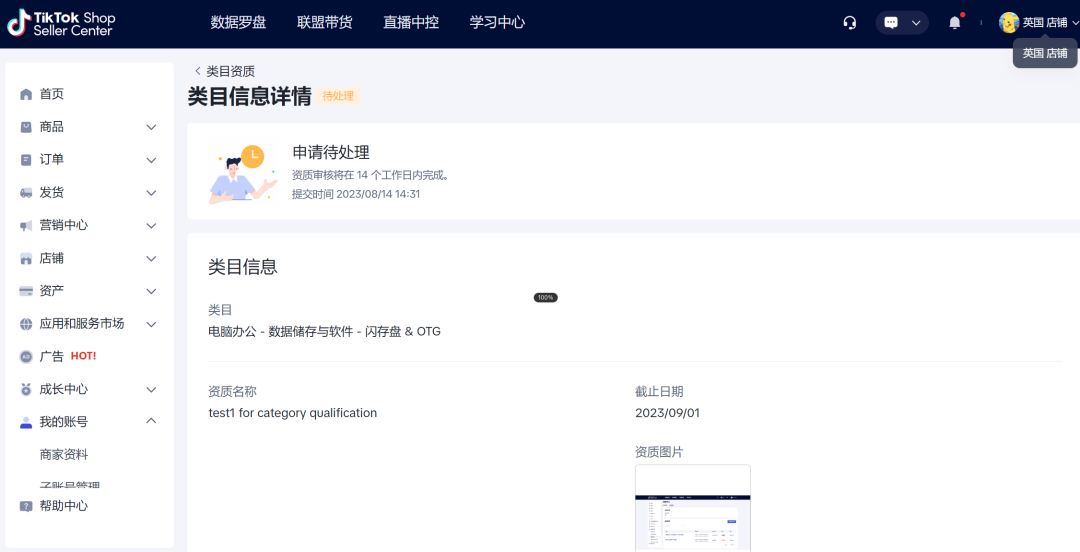Expand the 应用和服务市场 chevron
Viewport: 1080px width, 552px height.
(x=152, y=324)
